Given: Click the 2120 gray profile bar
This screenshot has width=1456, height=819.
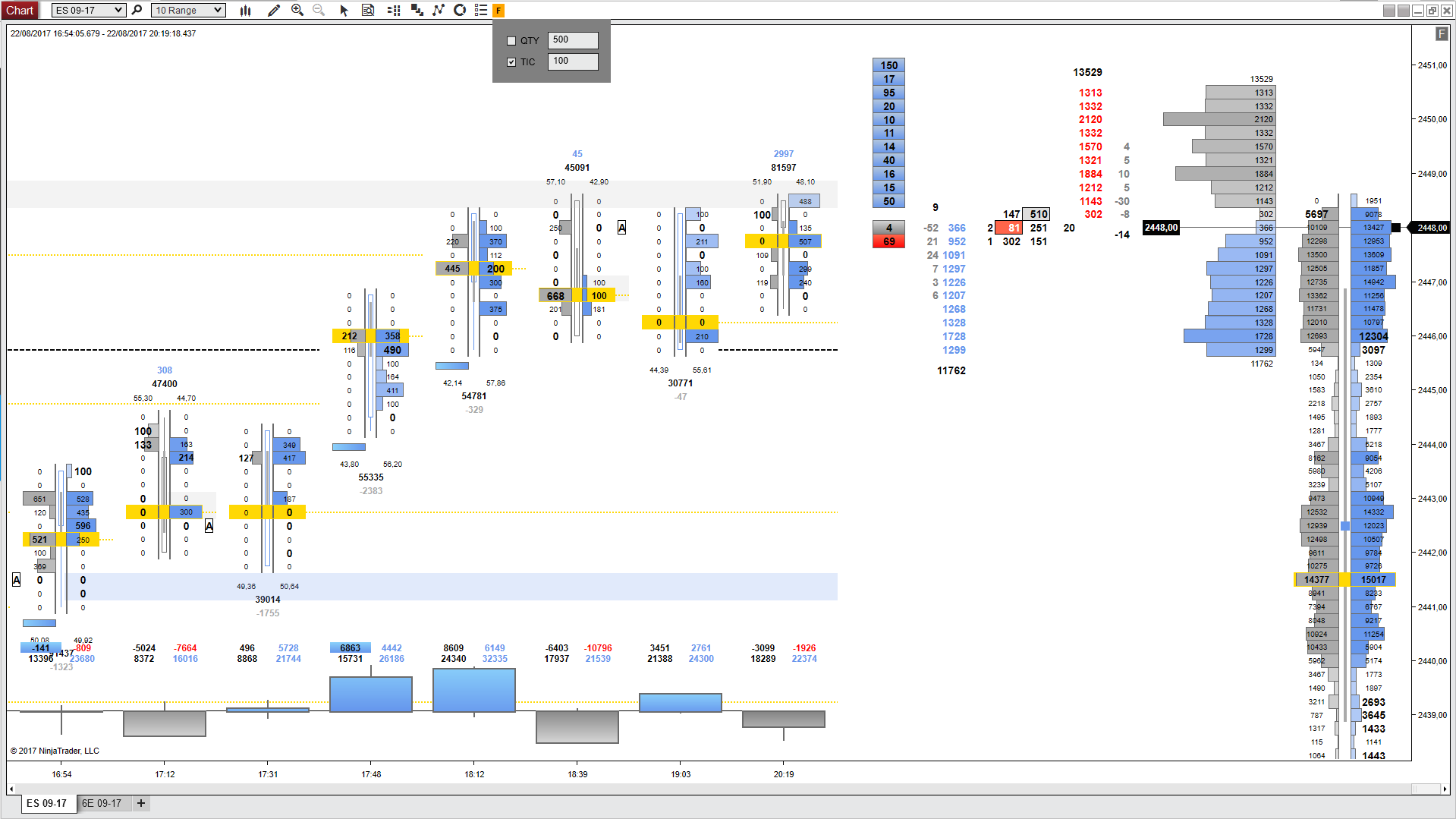Looking at the screenshot, I should pyautogui.click(x=1219, y=119).
